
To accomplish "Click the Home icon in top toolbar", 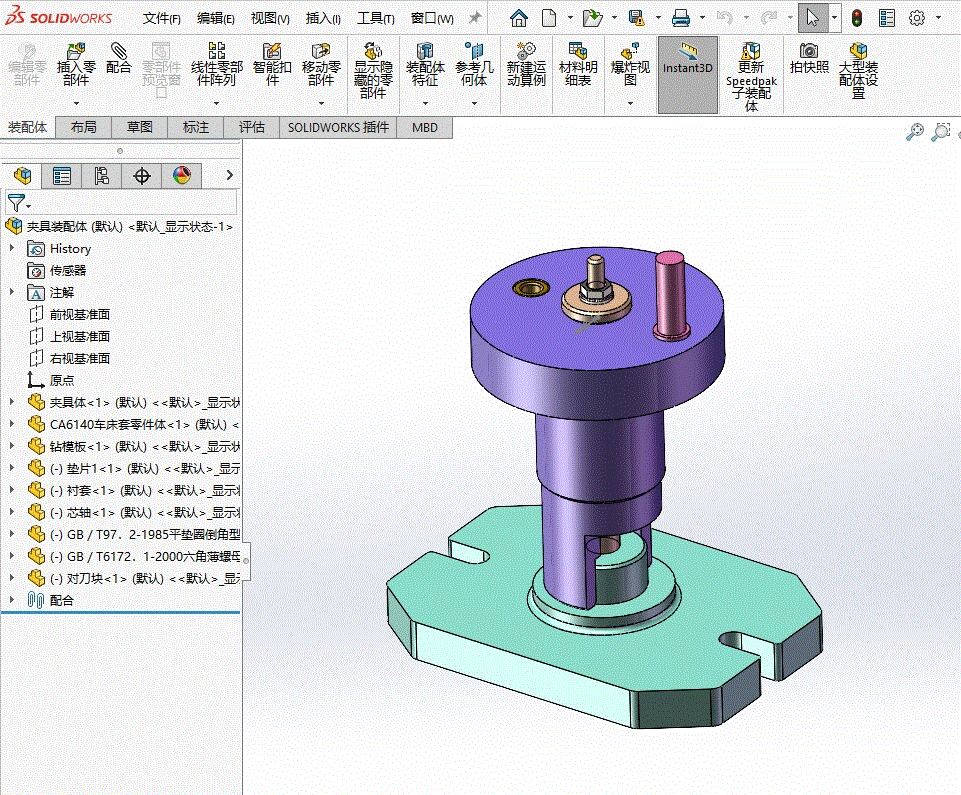I will click(x=518, y=18).
